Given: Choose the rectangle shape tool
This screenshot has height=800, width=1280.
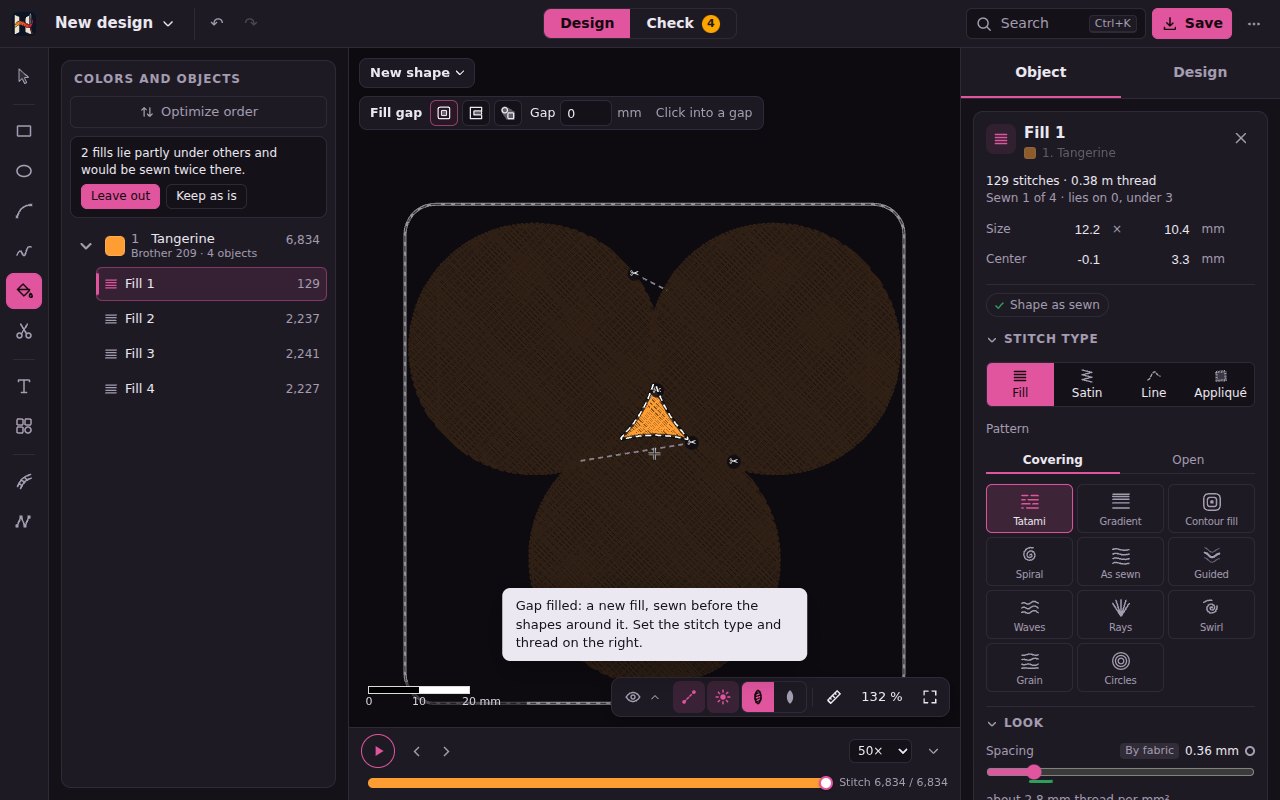Looking at the screenshot, I should pos(24,131).
